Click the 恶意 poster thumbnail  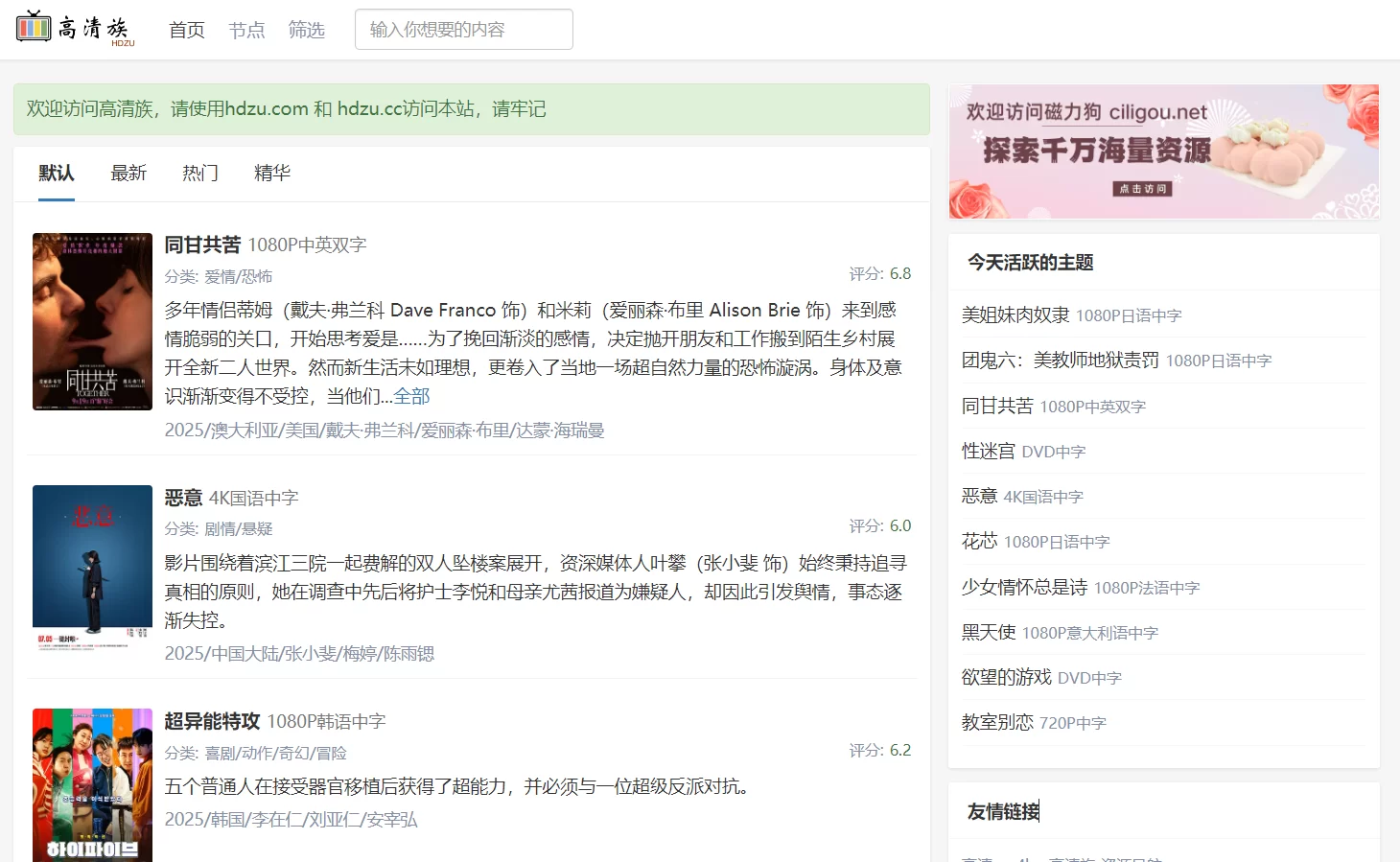tap(91, 572)
